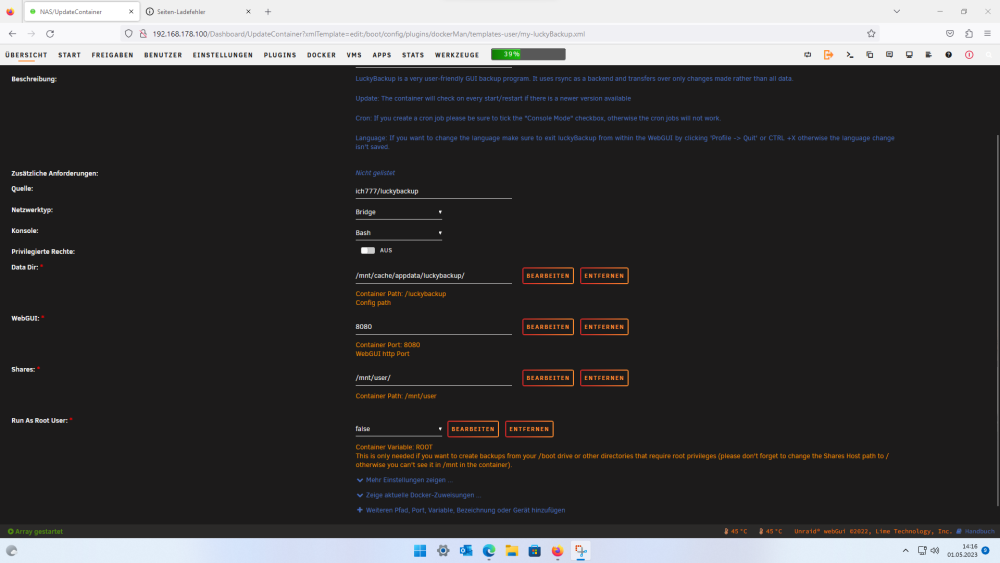The height and width of the screenshot is (563, 1000).
Task: Reload the browser page
Action: point(50,34)
